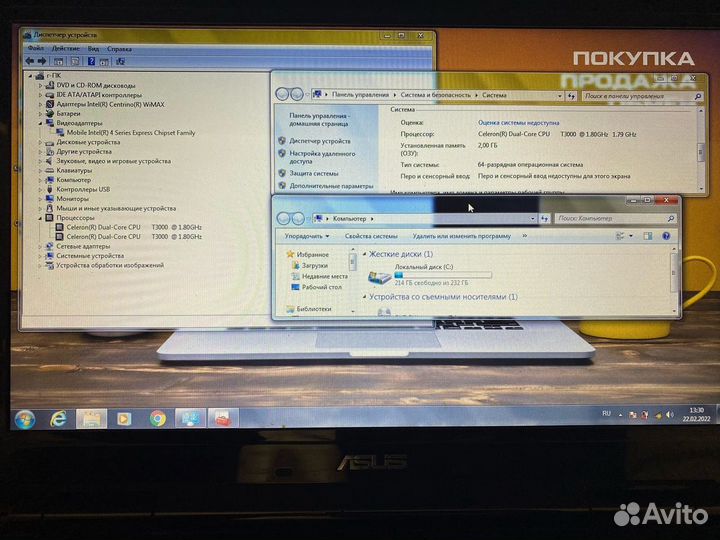Select the Дисковые устройства category
This screenshot has height=540, width=720.
click(x=88, y=142)
